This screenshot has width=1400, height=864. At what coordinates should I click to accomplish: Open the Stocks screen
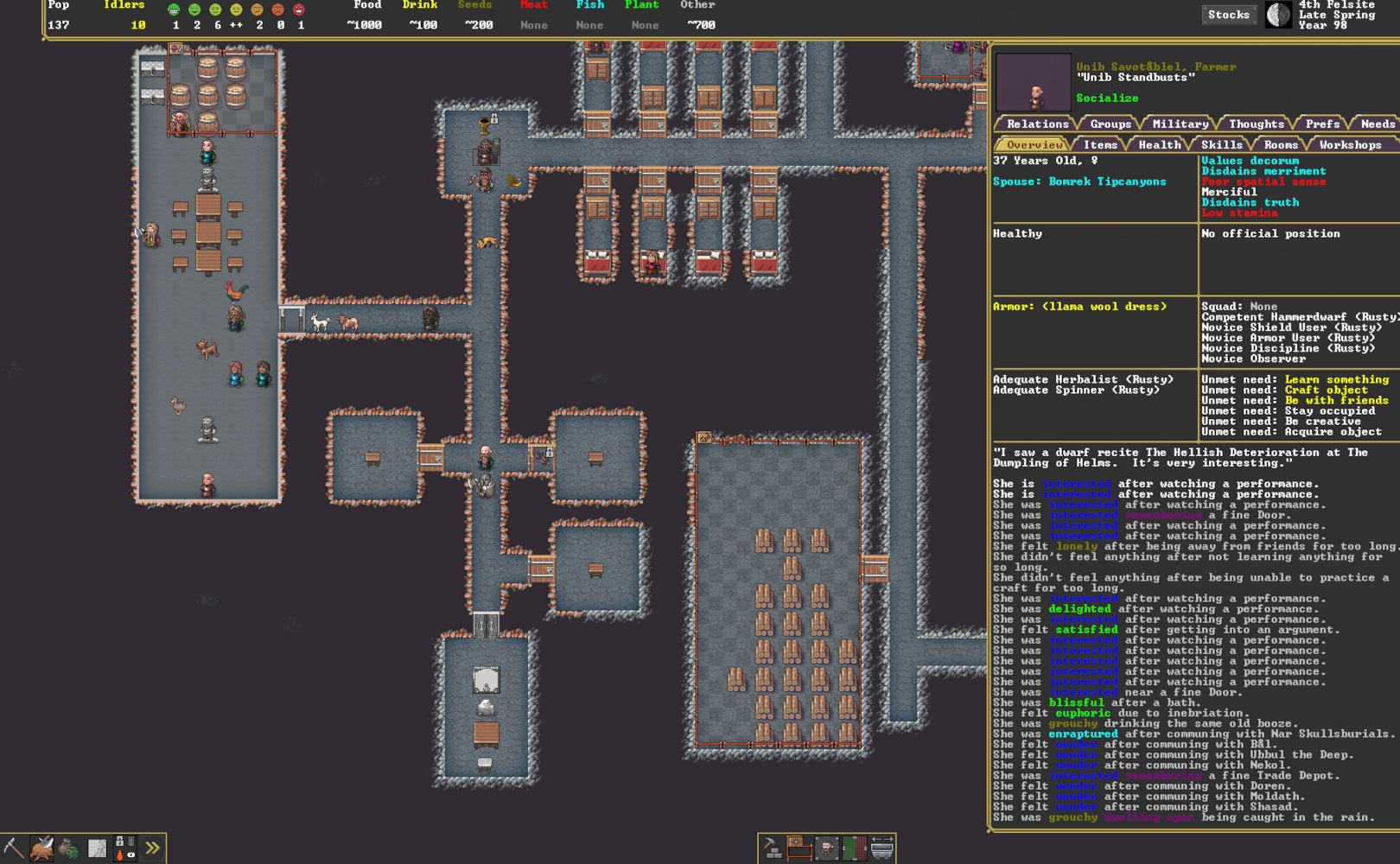(x=1229, y=15)
